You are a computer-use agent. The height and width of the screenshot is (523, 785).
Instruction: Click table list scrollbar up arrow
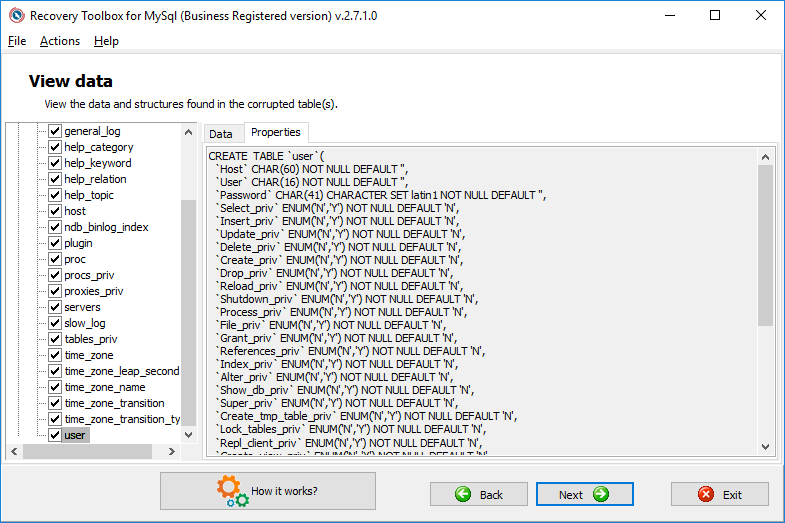click(188, 132)
